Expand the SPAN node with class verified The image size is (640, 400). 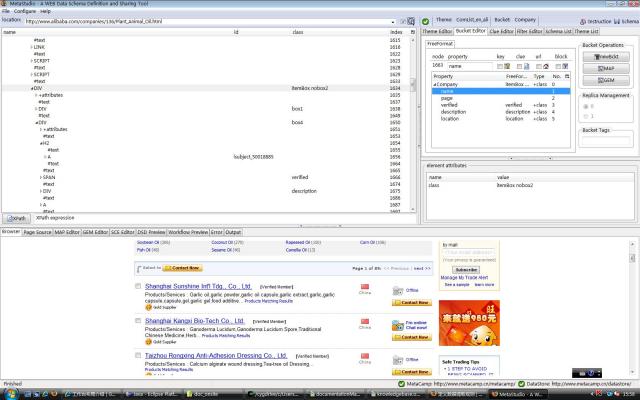pos(41,178)
